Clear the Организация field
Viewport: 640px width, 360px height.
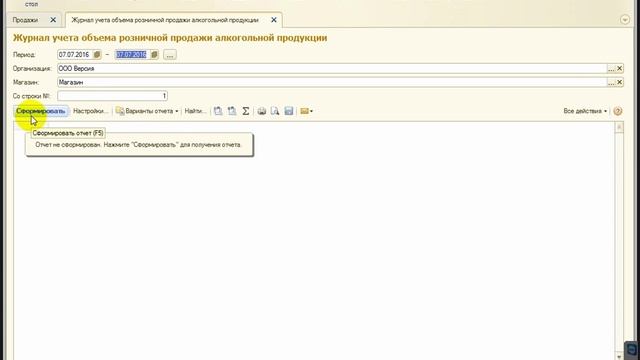click(620, 69)
